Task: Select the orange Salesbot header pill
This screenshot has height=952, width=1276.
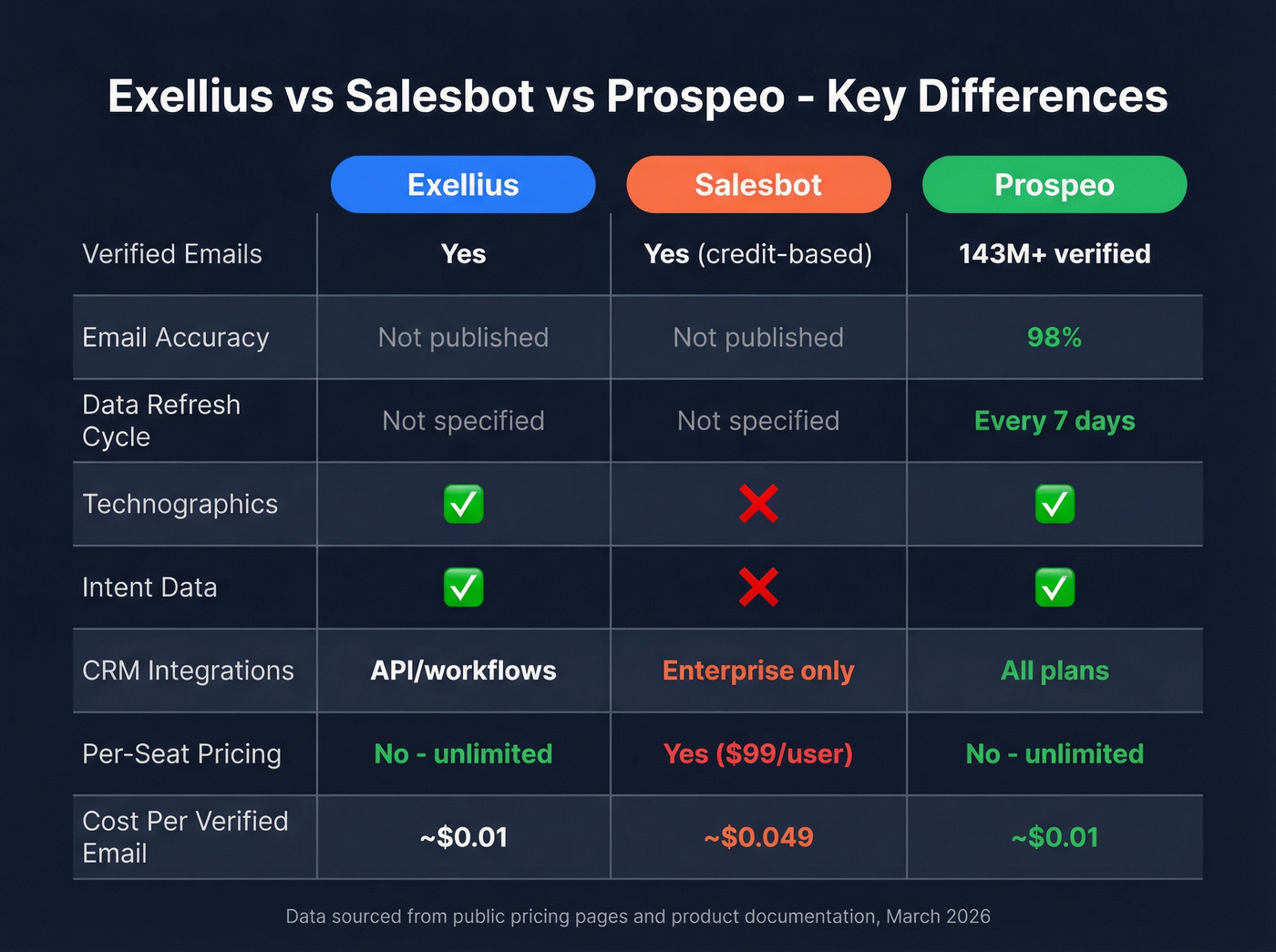Action: (758, 185)
